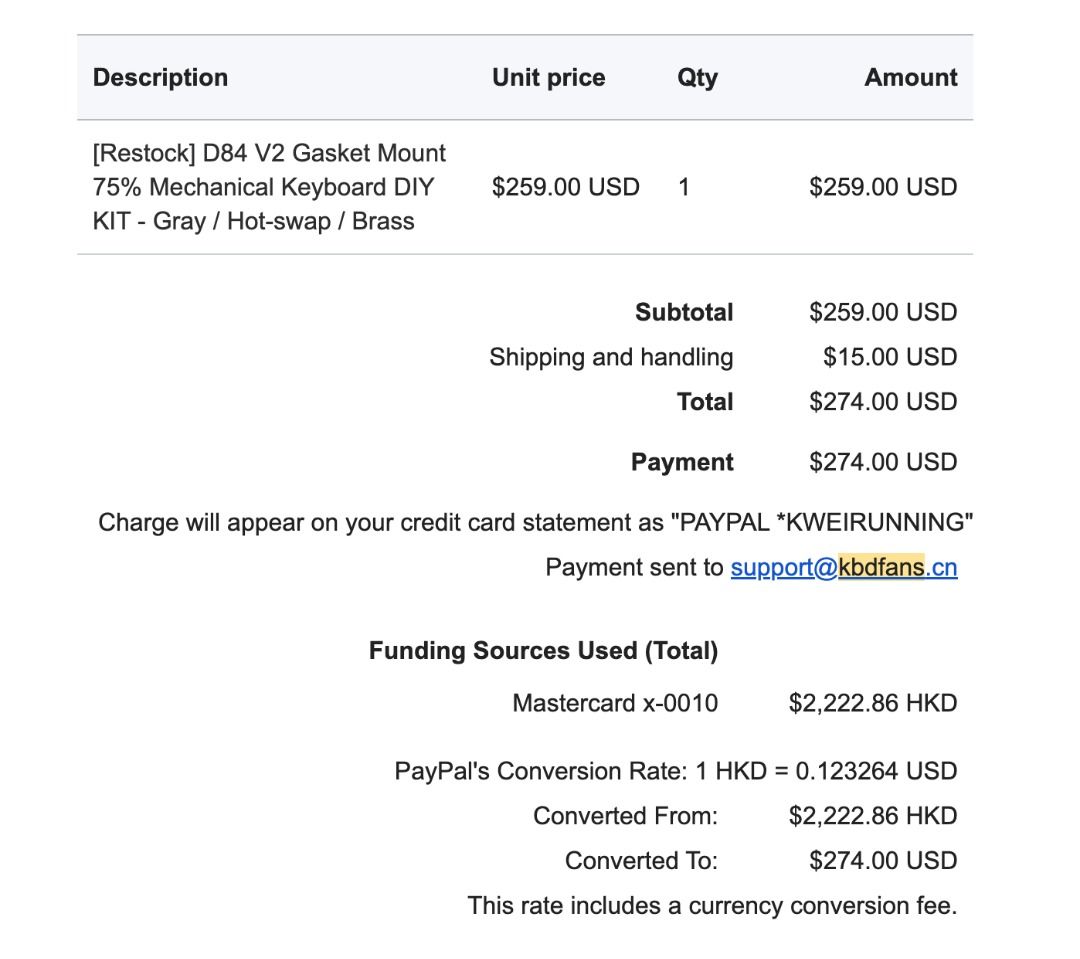
Task: Click the PAYPAL *KWEIRUNNING statement text
Action: (x=822, y=523)
